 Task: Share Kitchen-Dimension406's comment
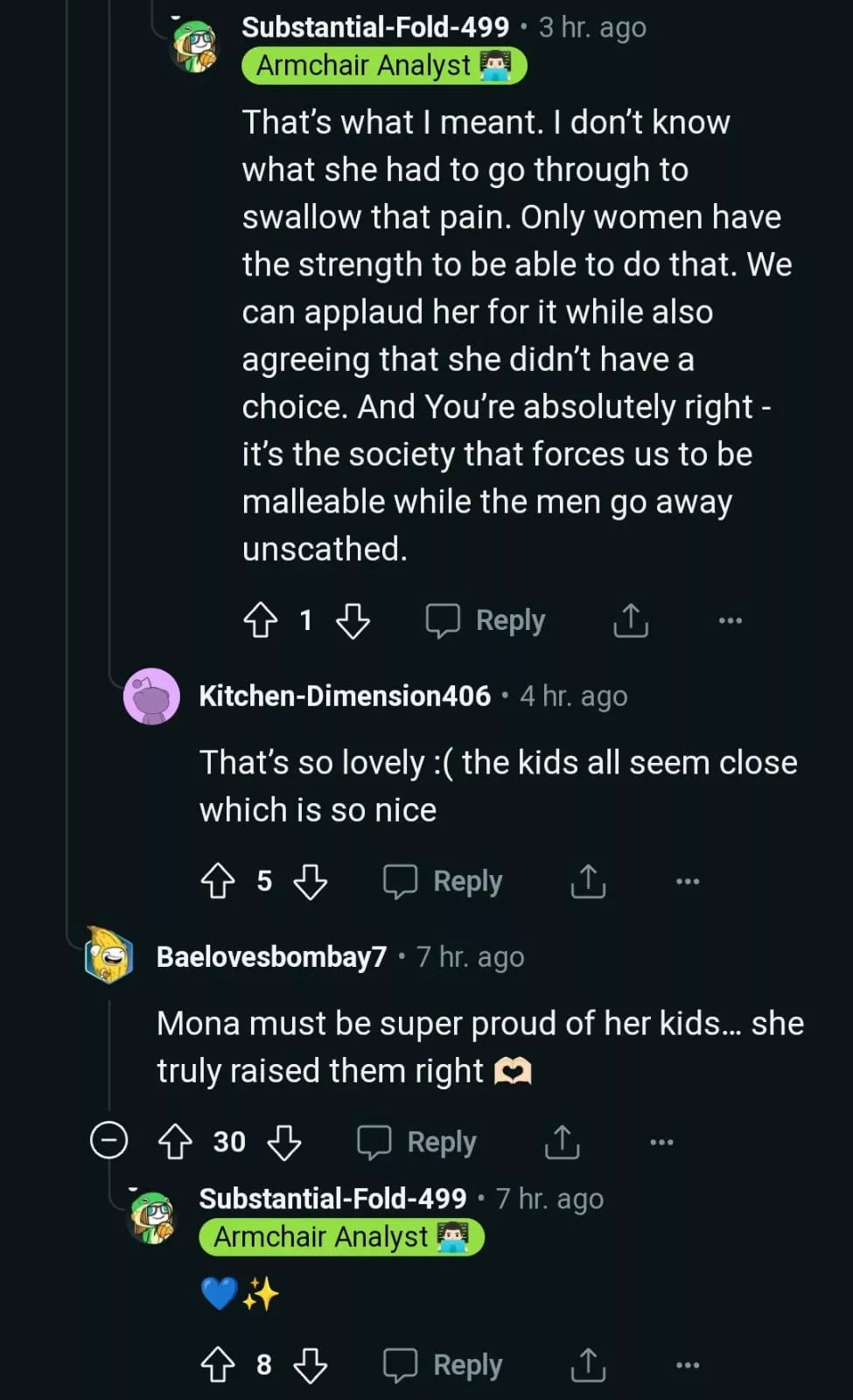[588, 881]
